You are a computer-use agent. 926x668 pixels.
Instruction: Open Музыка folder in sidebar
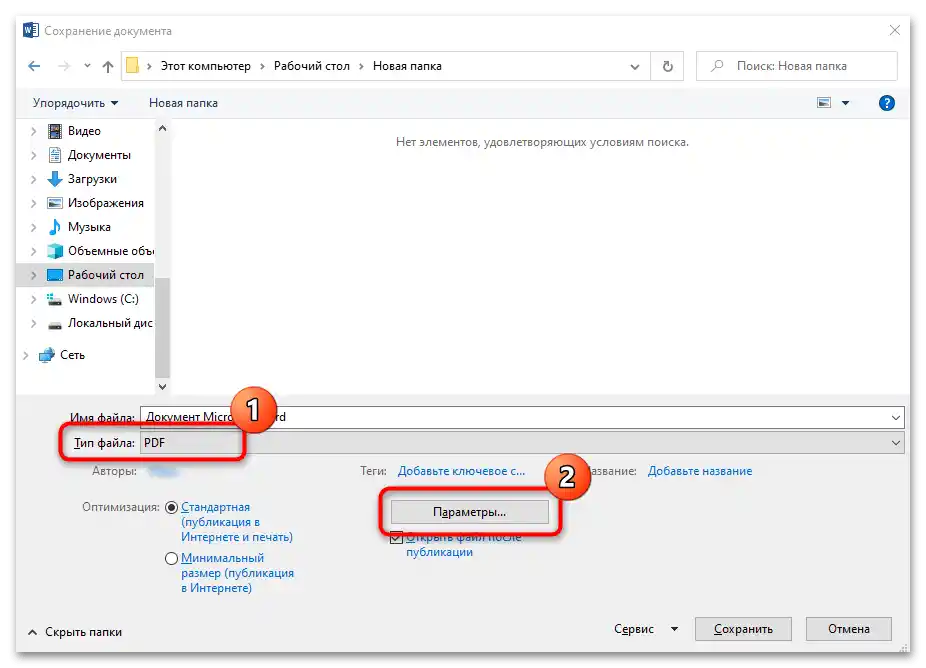coord(89,227)
